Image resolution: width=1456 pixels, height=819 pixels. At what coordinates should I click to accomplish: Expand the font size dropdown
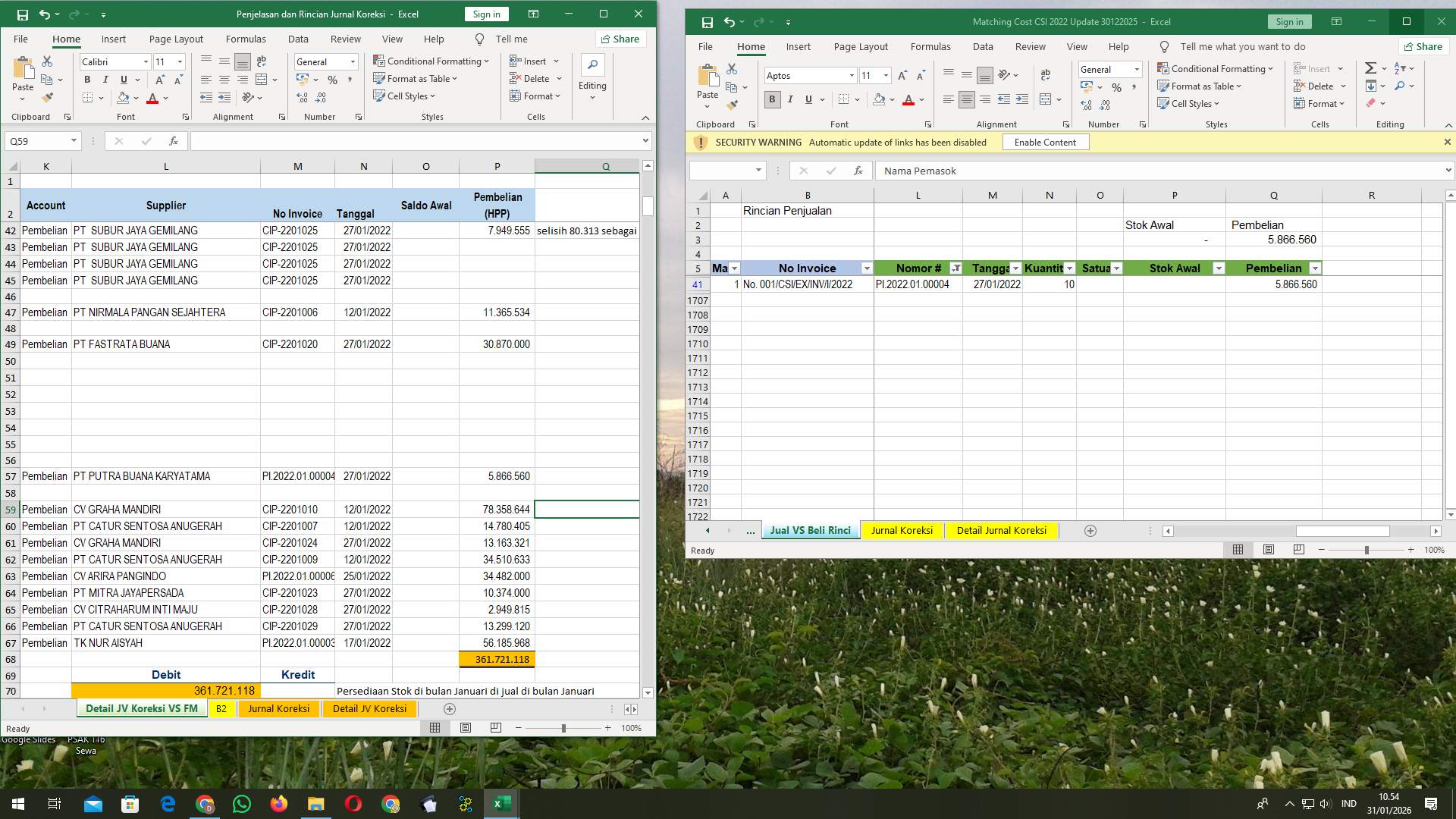(x=179, y=61)
